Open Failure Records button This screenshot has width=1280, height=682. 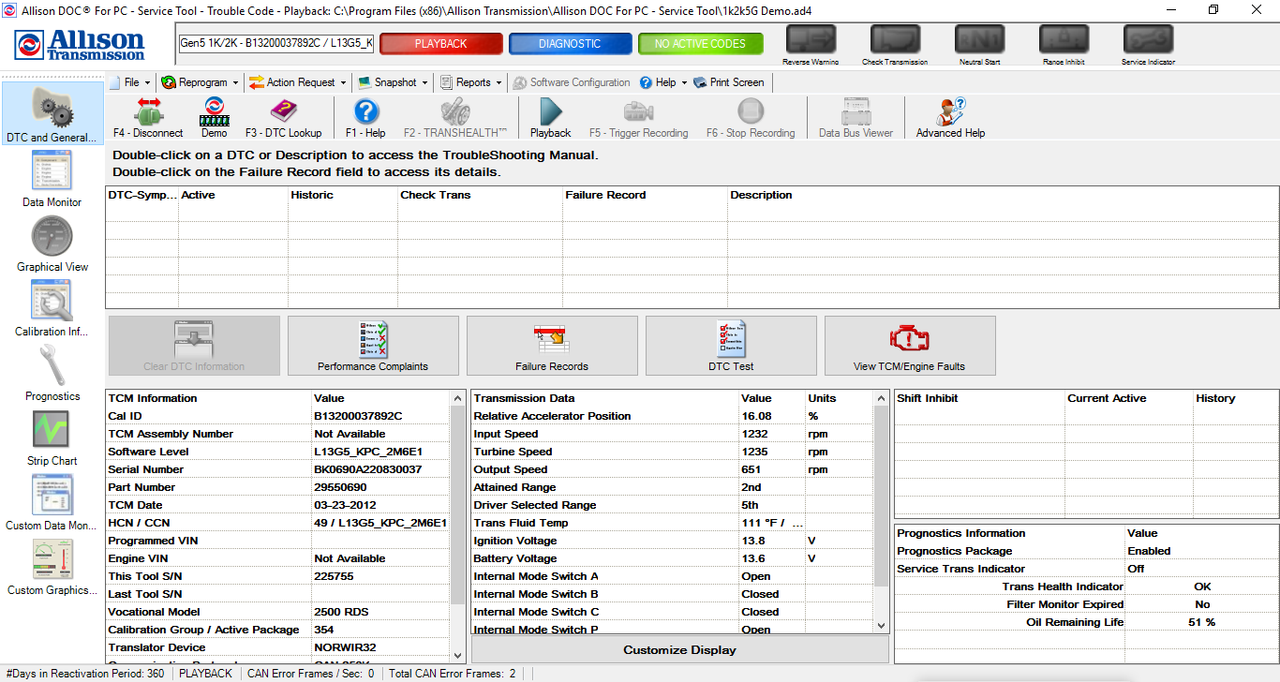point(552,346)
